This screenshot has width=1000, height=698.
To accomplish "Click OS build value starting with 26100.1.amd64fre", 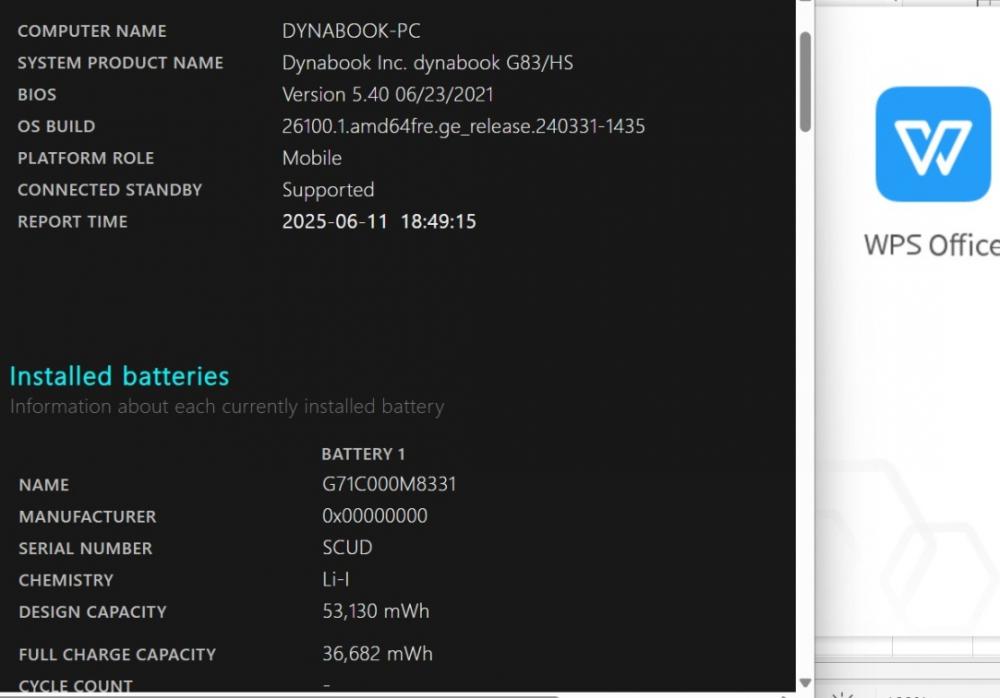I will pos(464,126).
